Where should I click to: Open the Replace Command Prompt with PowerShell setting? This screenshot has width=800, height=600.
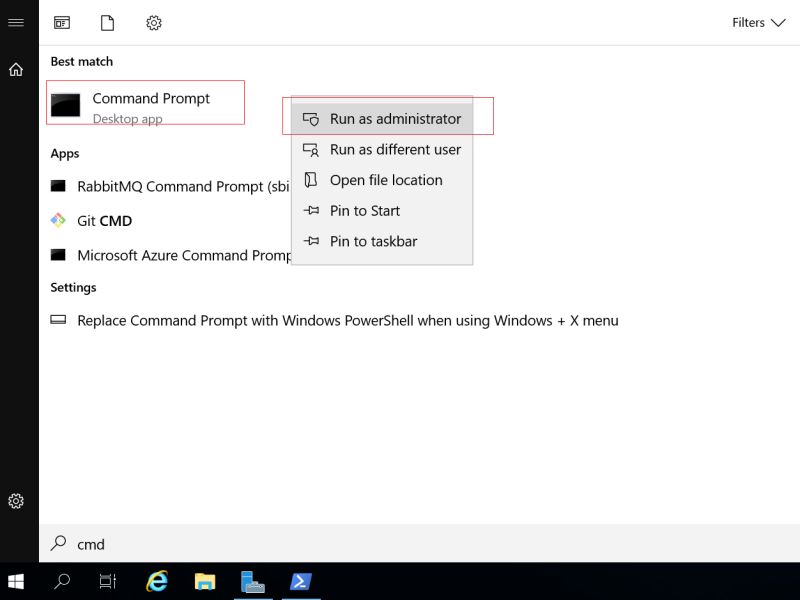347,320
